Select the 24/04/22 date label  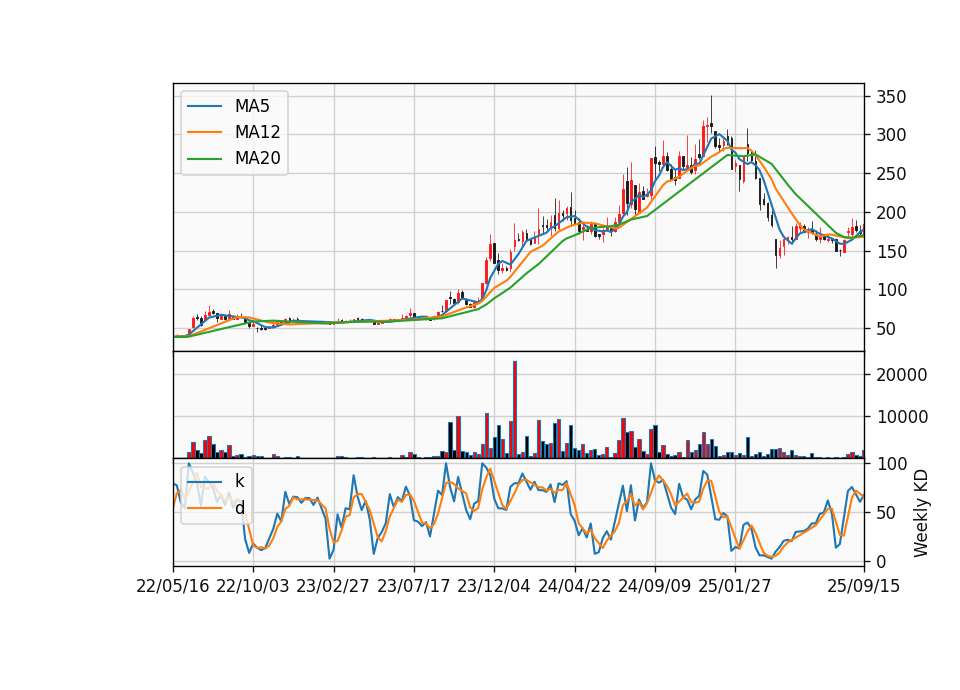[x=574, y=586]
